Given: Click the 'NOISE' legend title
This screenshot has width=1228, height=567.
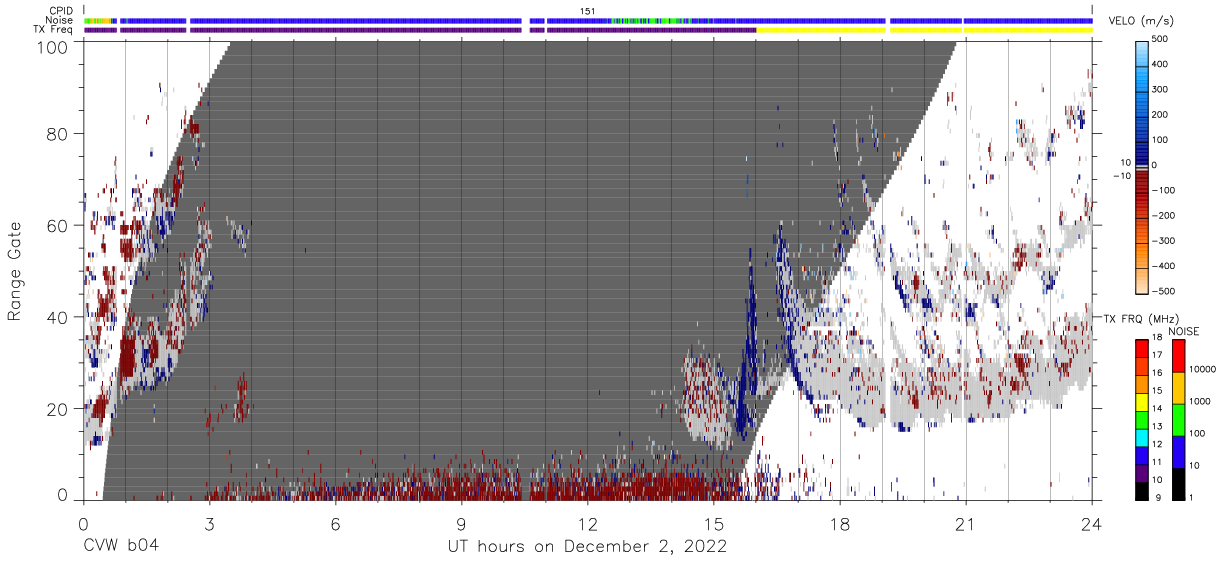Looking at the screenshot, I should tap(1183, 331).
